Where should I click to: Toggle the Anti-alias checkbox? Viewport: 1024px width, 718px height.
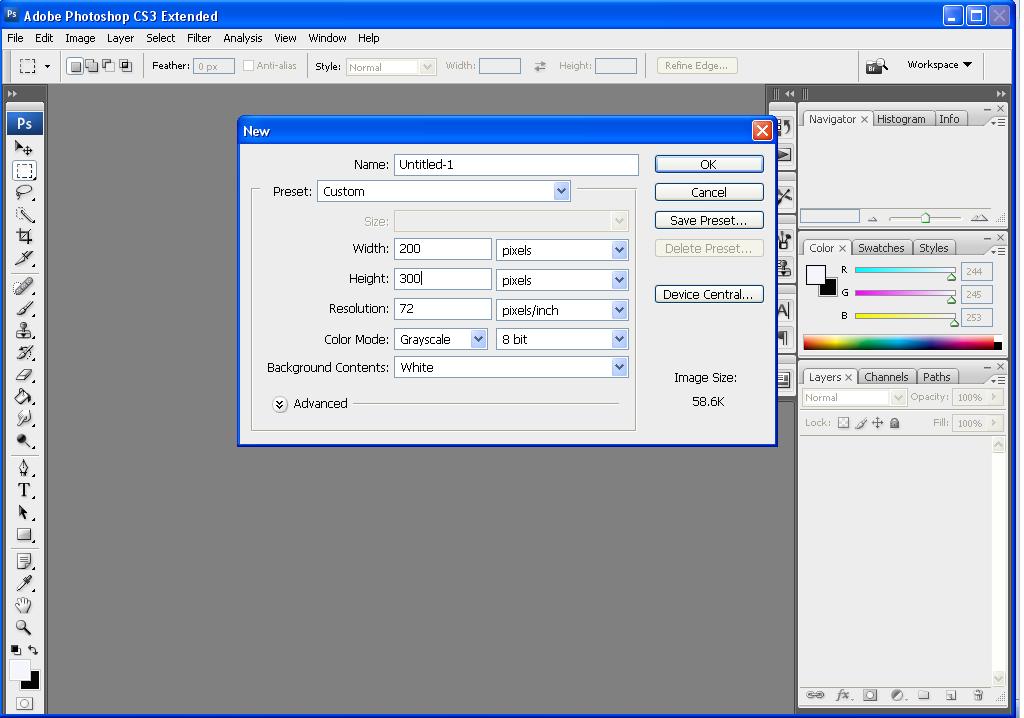point(249,66)
